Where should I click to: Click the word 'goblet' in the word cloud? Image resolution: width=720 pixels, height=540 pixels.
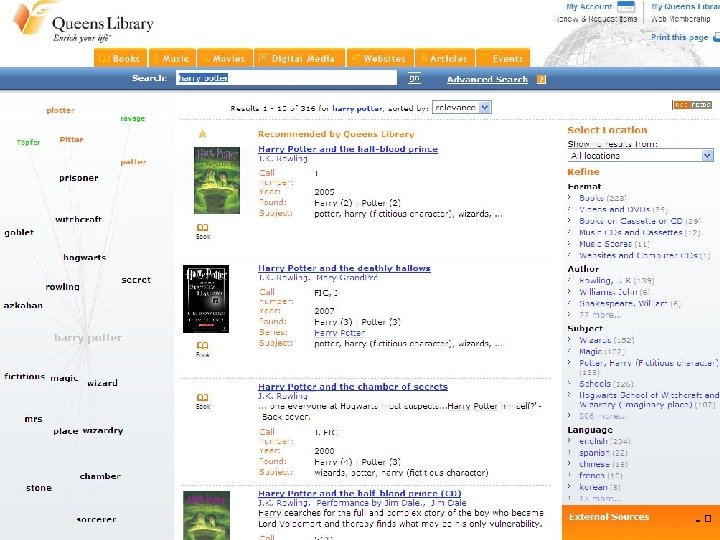click(x=19, y=232)
